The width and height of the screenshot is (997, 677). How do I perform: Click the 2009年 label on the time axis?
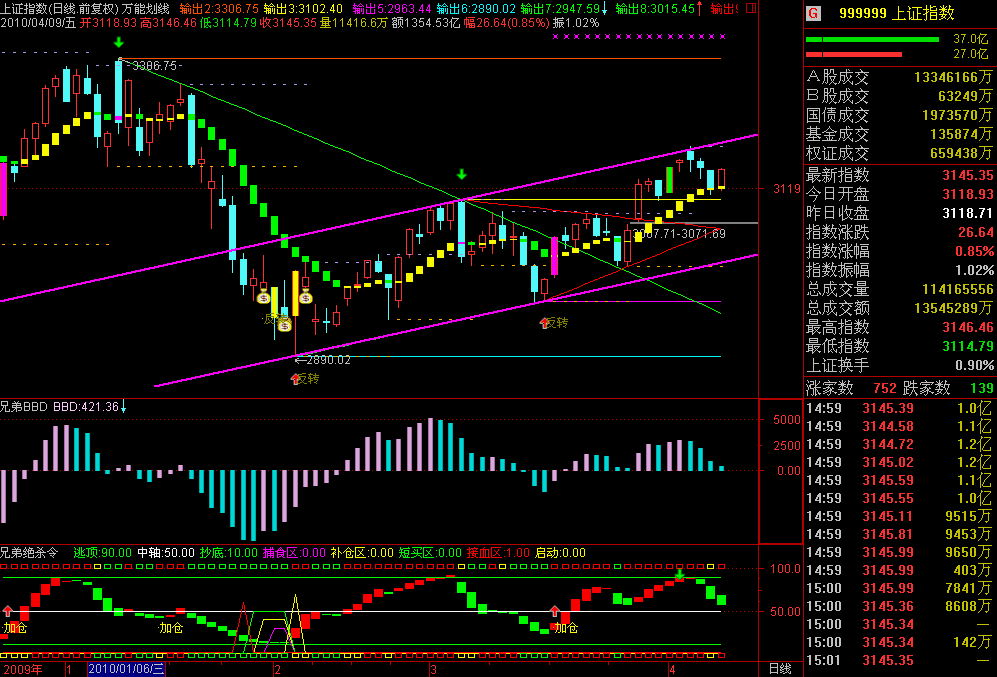click(22, 669)
